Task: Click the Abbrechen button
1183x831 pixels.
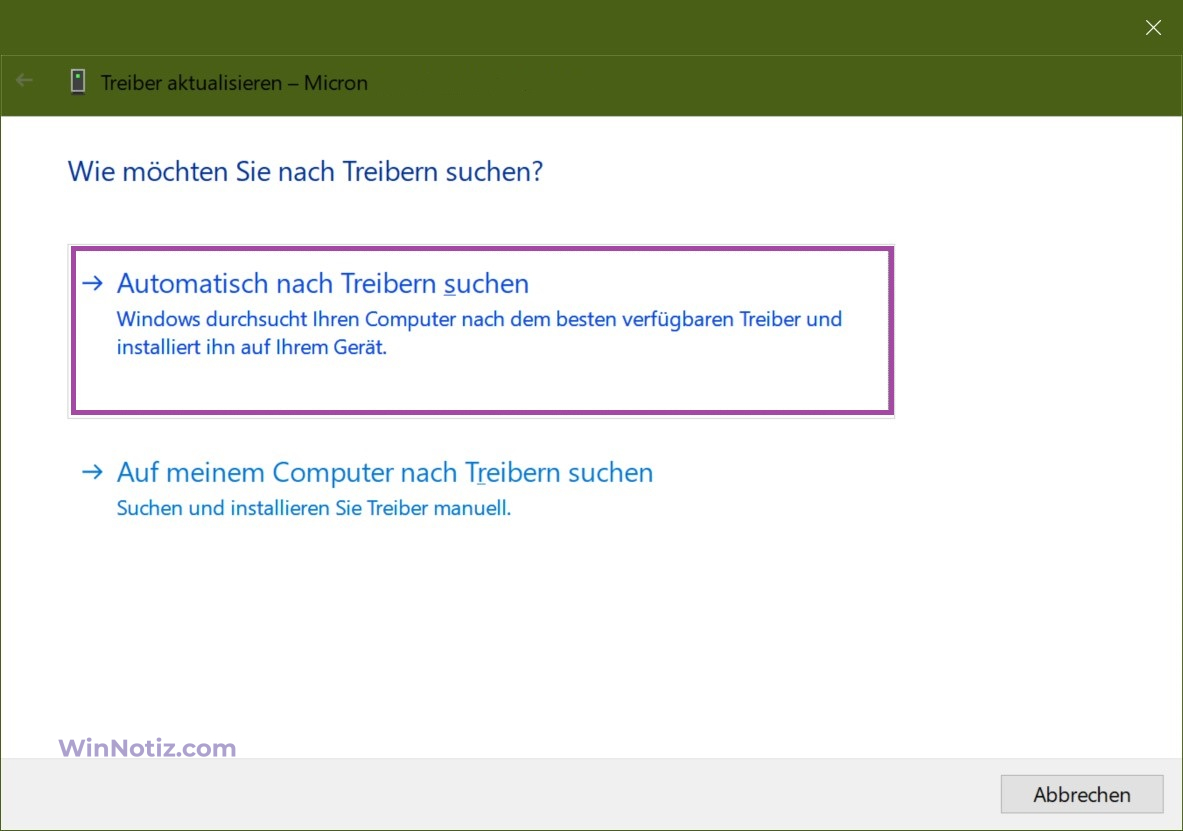Action: (x=1081, y=794)
